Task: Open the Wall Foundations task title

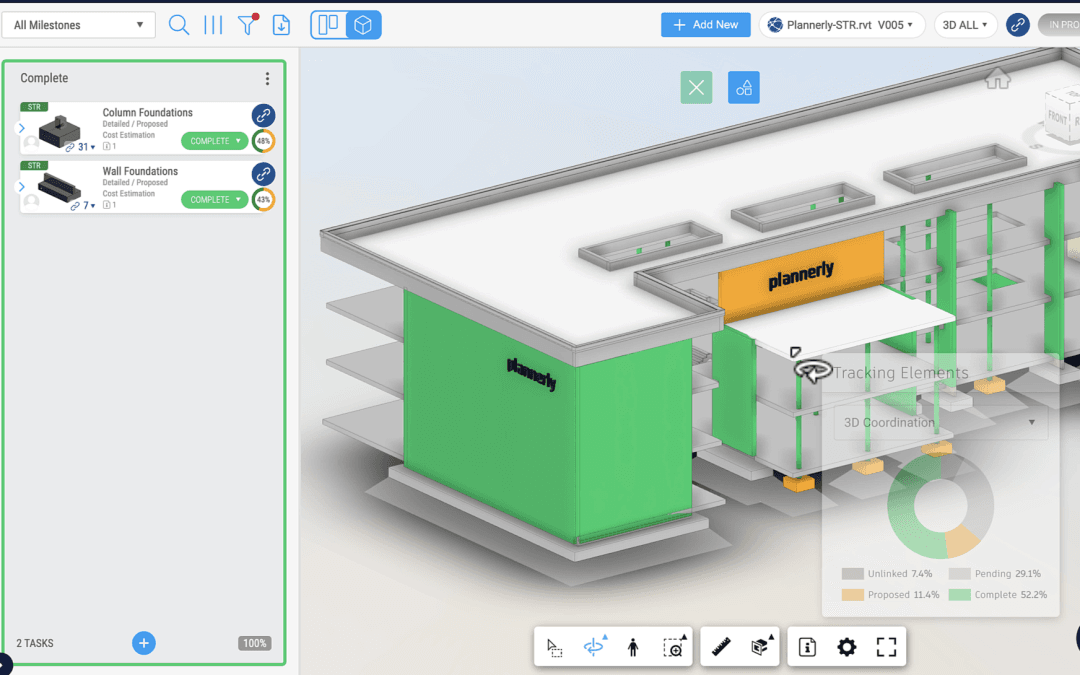Action: coord(140,171)
